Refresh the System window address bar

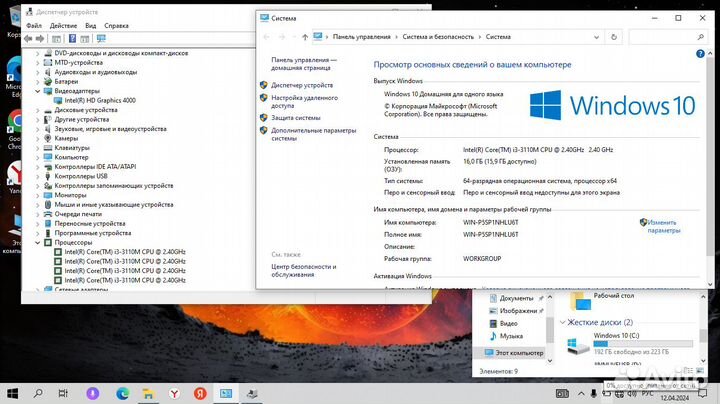[613, 37]
